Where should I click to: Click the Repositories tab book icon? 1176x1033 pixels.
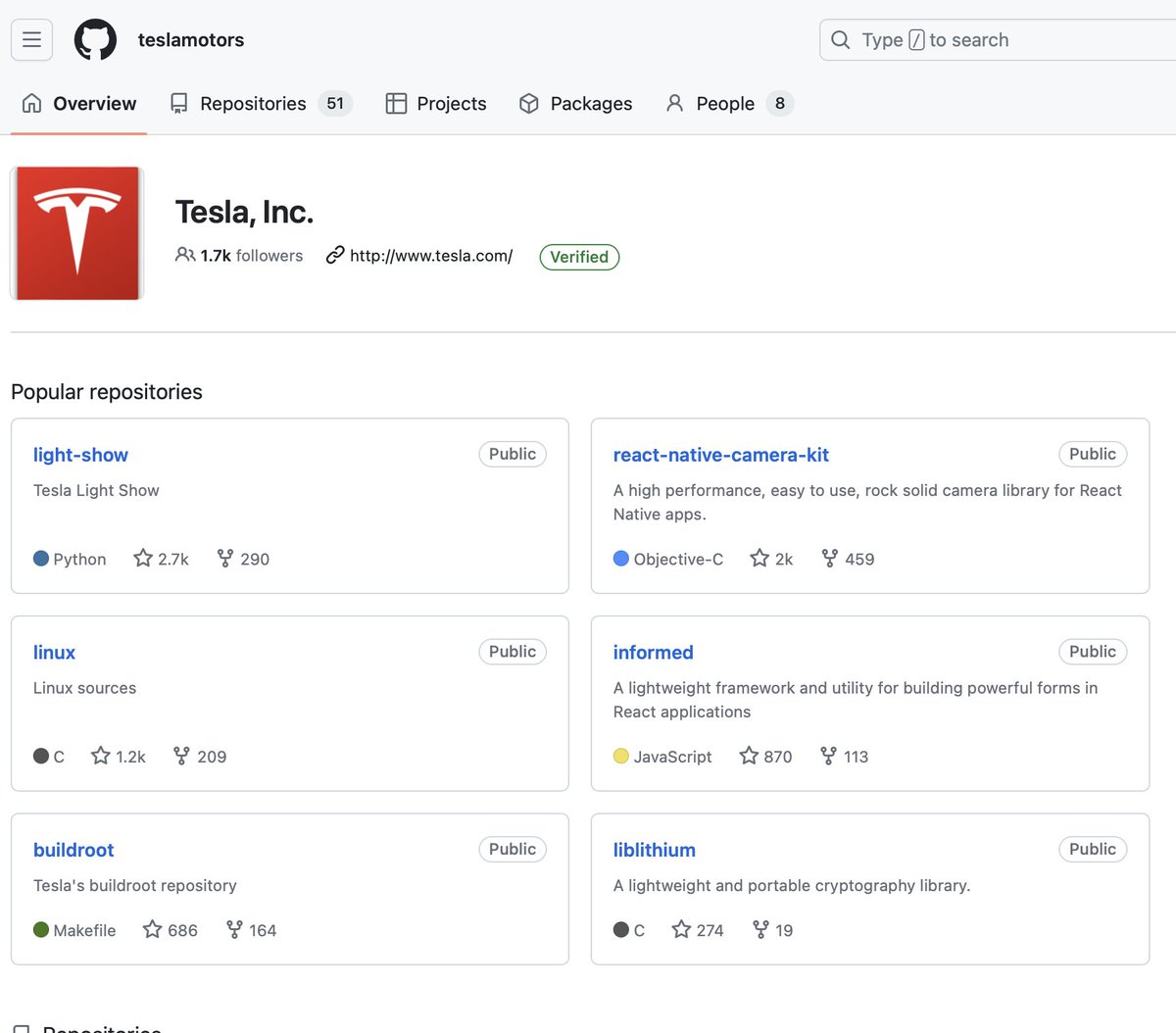(178, 104)
